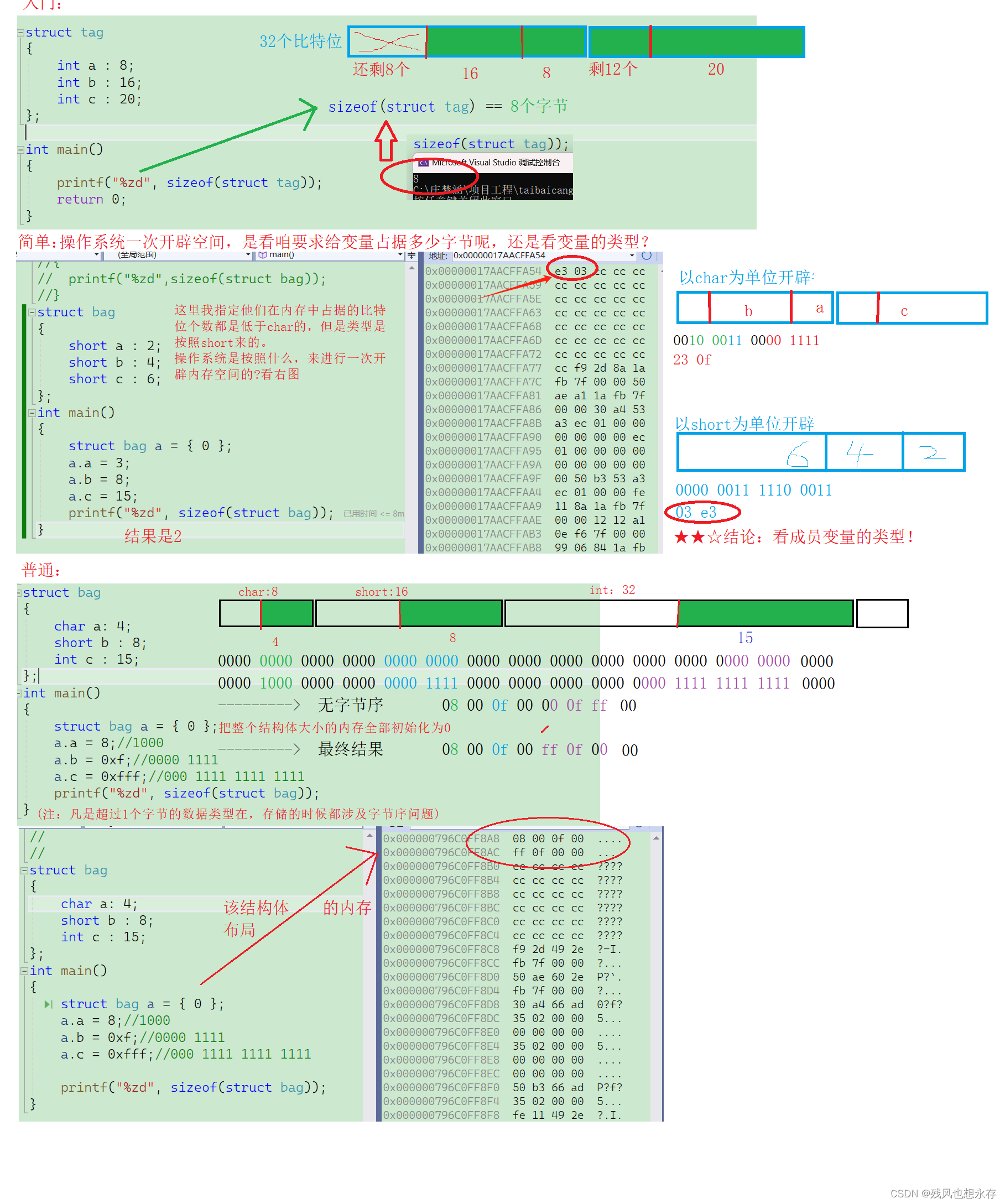Screen dimensions: 1005x1204
Task: Click console output line showing 8
Action: (x=416, y=179)
